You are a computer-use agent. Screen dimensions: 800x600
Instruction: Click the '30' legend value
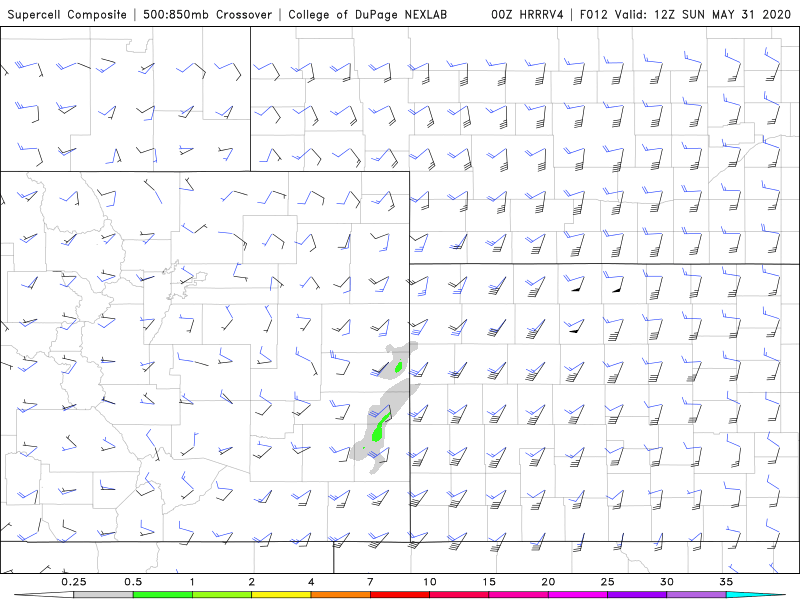(x=667, y=582)
